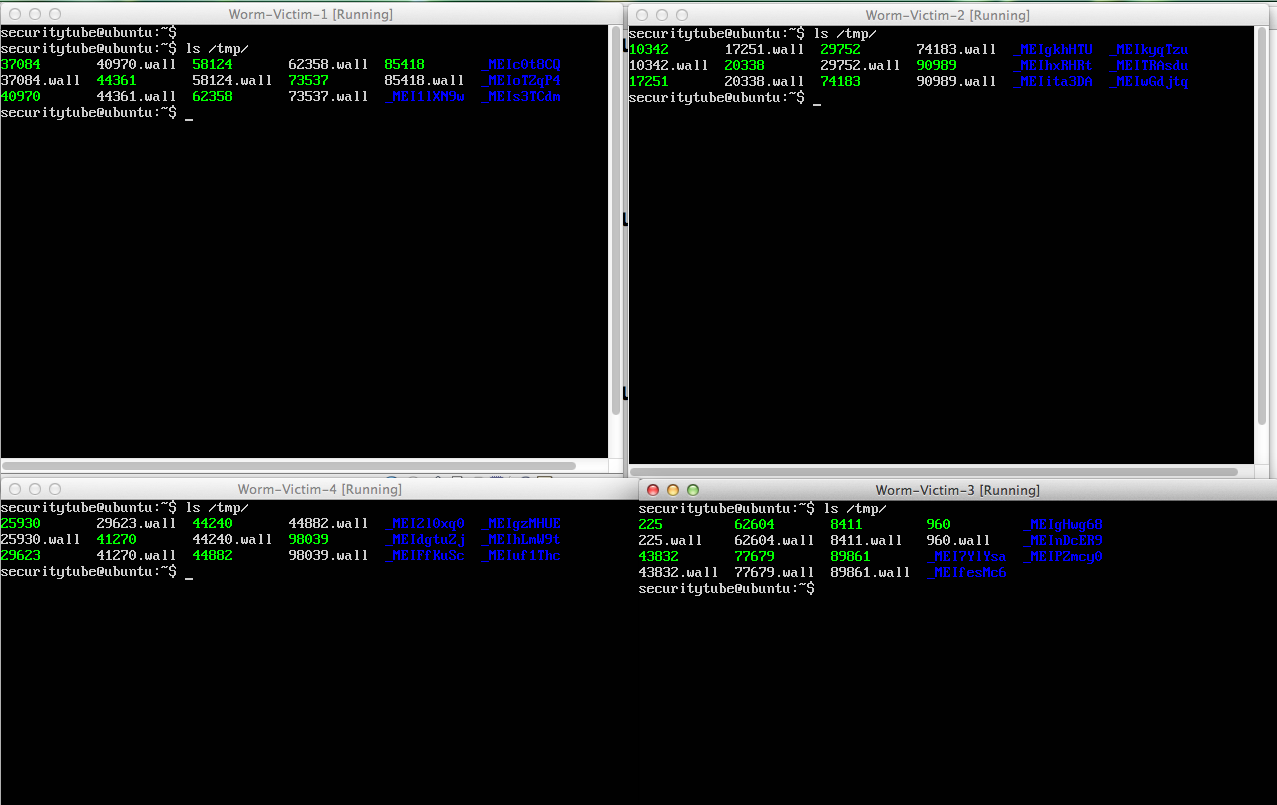Focus the Worm-Victim-1 window via its title bar
Image resolution: width=1277 pixels, height=805 pixels.
(x=310, y=14)
